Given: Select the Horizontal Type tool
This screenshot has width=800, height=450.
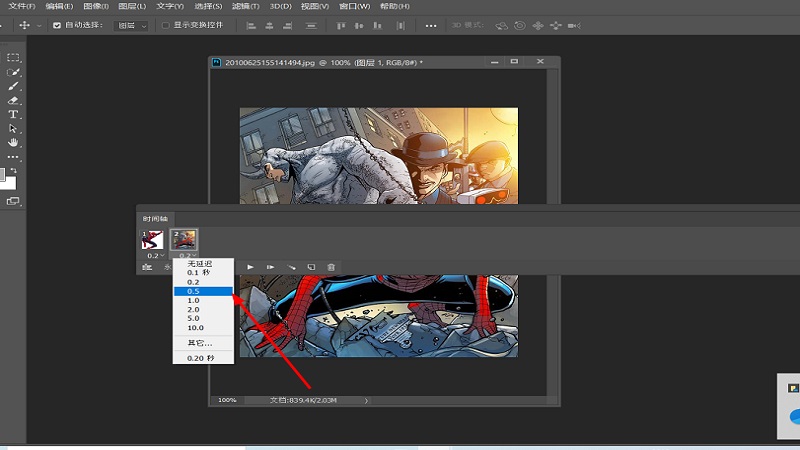Looking at the screenshot, I should pyautogui.click(x=13, y=114).
